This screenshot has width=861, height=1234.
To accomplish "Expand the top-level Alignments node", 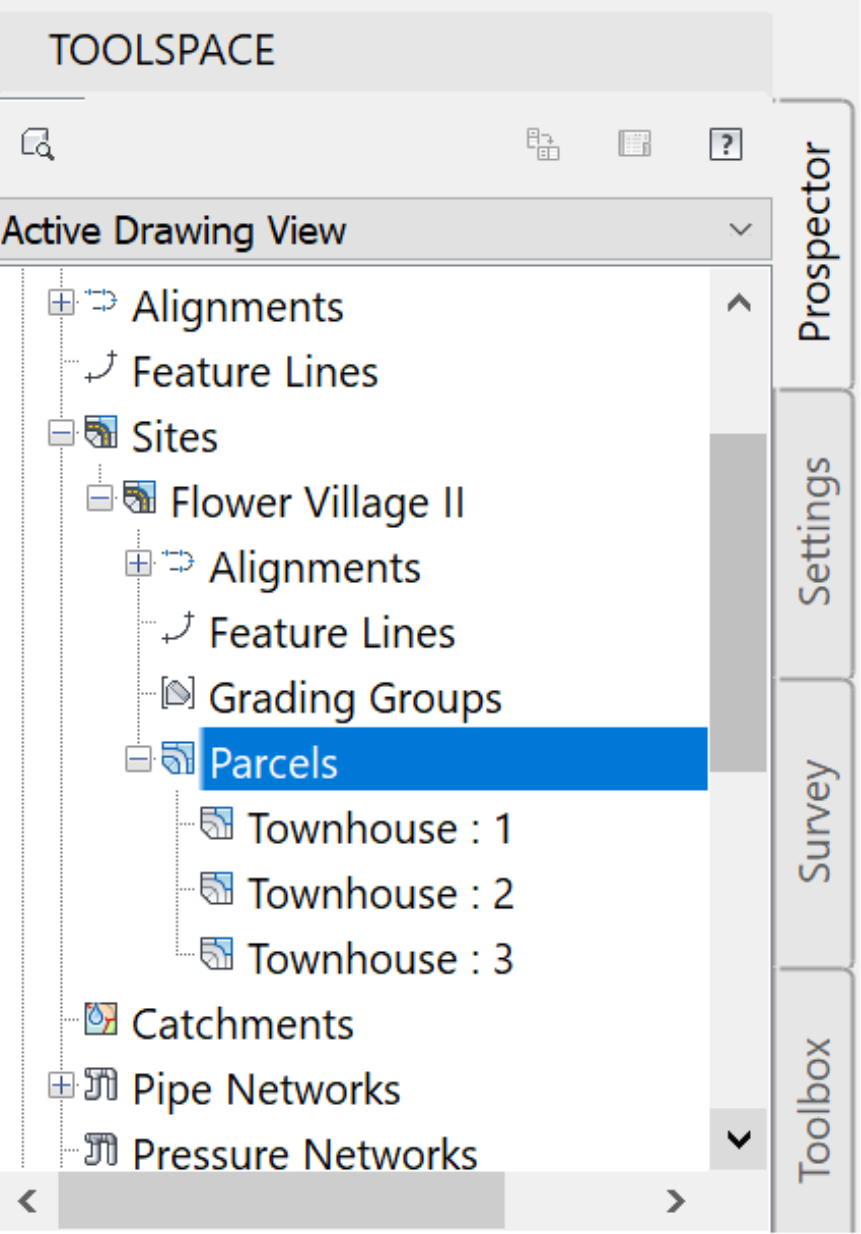I will pyautogui.click(x=61, y=302).
